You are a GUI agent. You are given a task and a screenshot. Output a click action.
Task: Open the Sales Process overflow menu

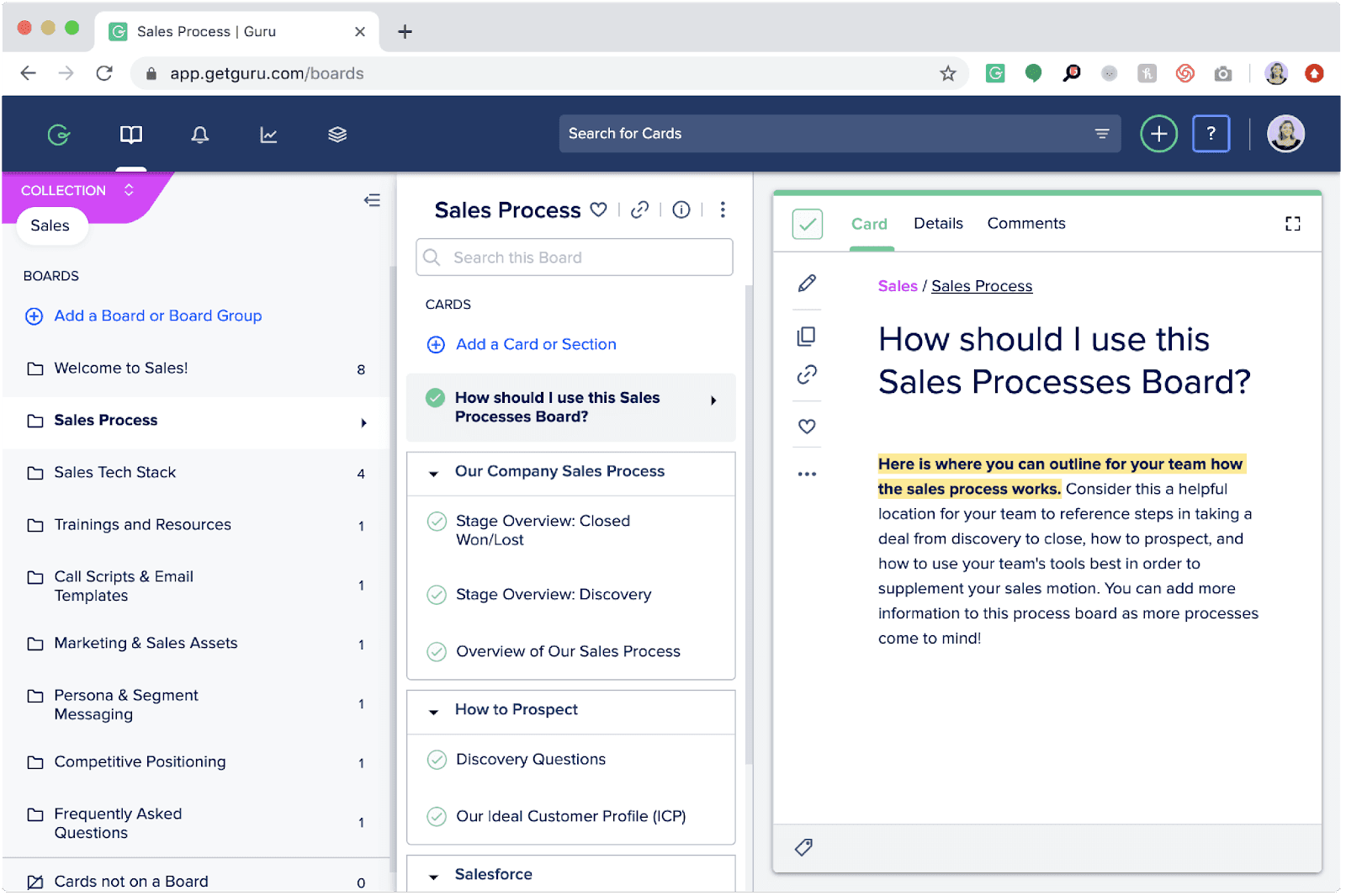[x=723, y=210]
